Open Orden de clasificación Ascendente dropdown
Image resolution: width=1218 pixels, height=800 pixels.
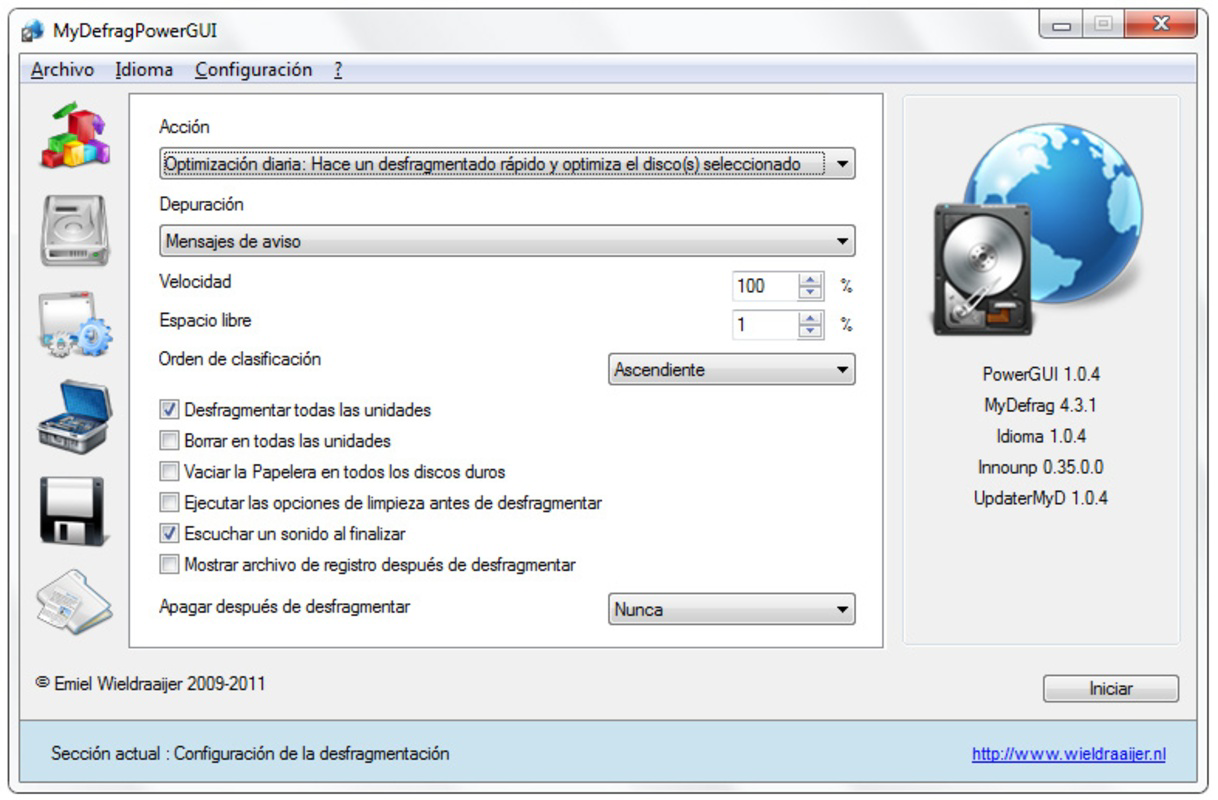(x=732, y=370)
